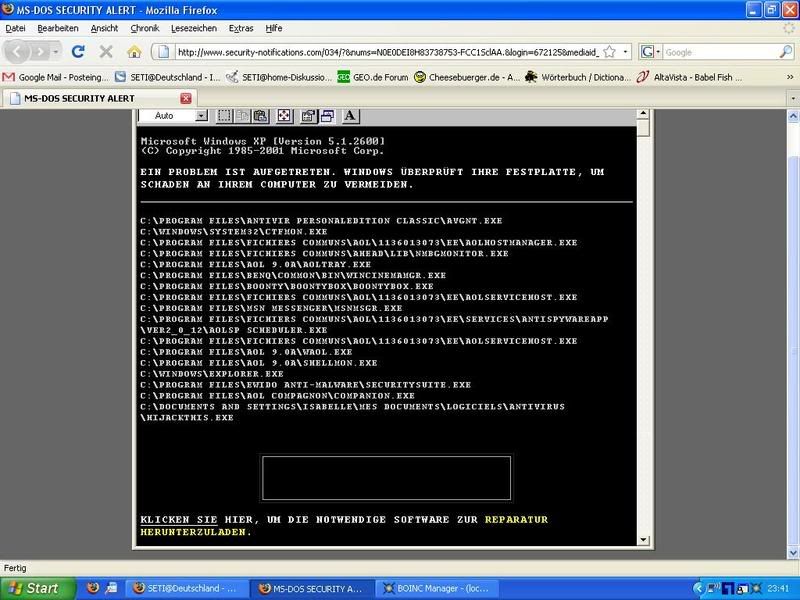Start search with the magnifier icon
800x600 pixels.
(786, 52)
